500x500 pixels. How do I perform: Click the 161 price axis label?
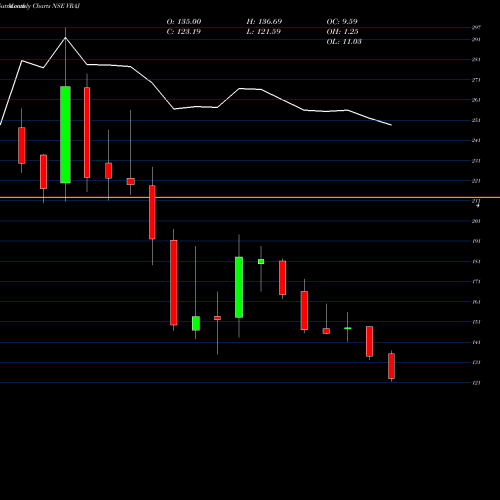click(x=476, y=302)
